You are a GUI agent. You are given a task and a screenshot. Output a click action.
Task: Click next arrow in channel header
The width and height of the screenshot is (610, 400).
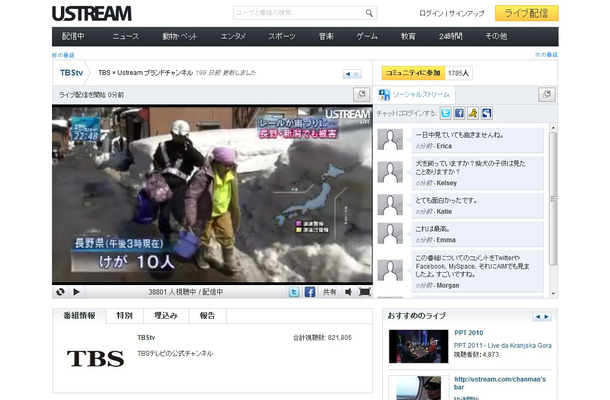click(357, 74)
